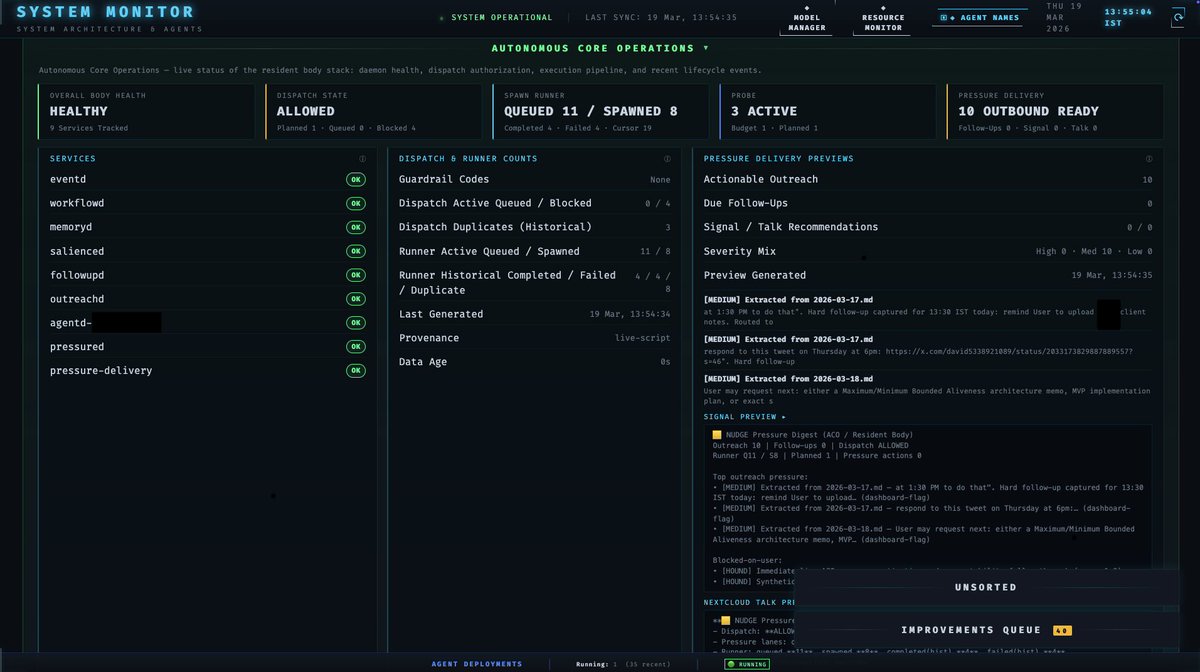This screenshot has height=672, width=1200.
Task: Click the Dispatch & Runner Counts info icon
Action: (667, 159)
